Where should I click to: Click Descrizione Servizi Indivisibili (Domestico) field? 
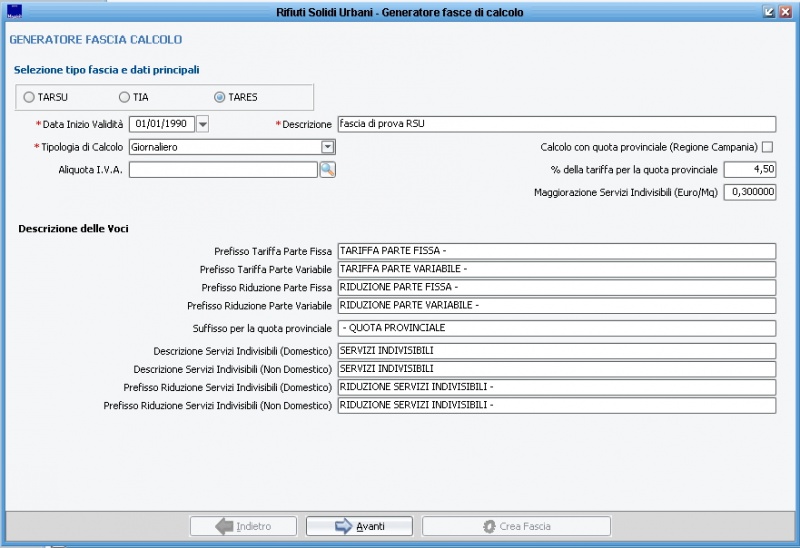[x=557, y=351]
